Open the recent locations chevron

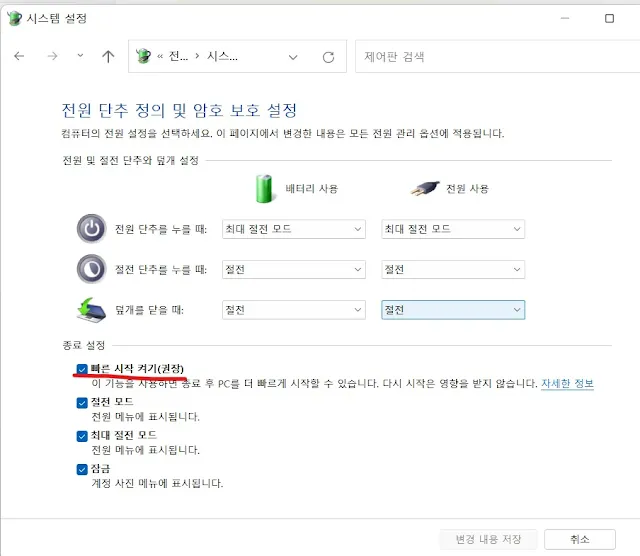(x=80, y=56)
